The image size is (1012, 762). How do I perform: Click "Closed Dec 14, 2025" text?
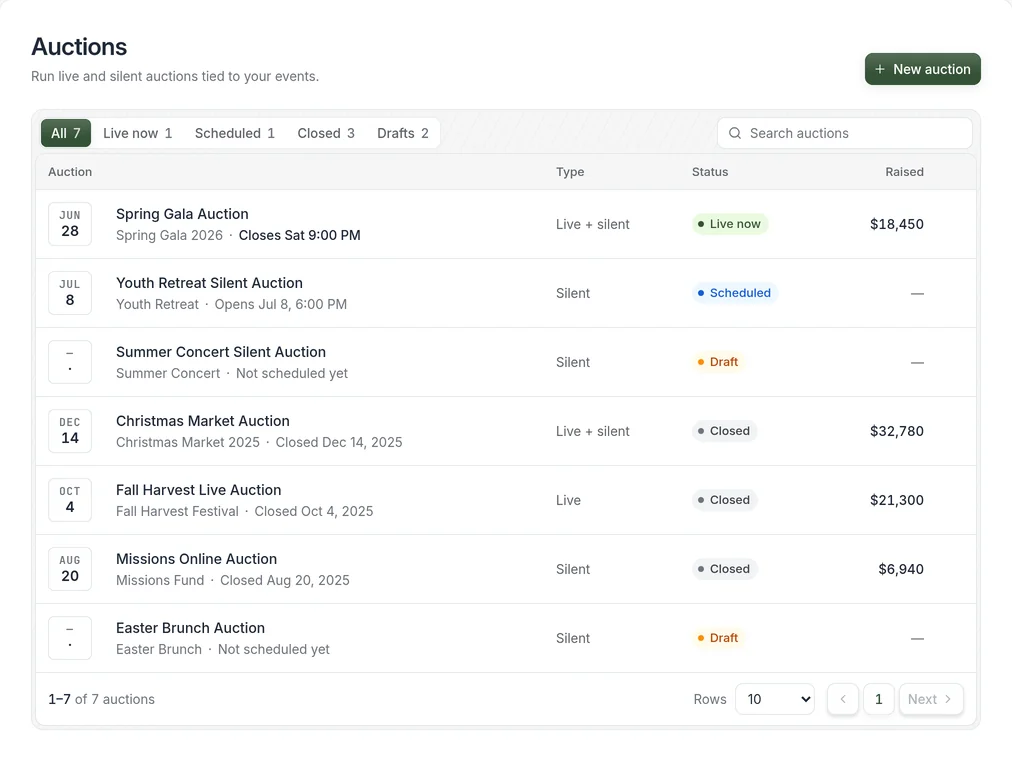(339, 443)
